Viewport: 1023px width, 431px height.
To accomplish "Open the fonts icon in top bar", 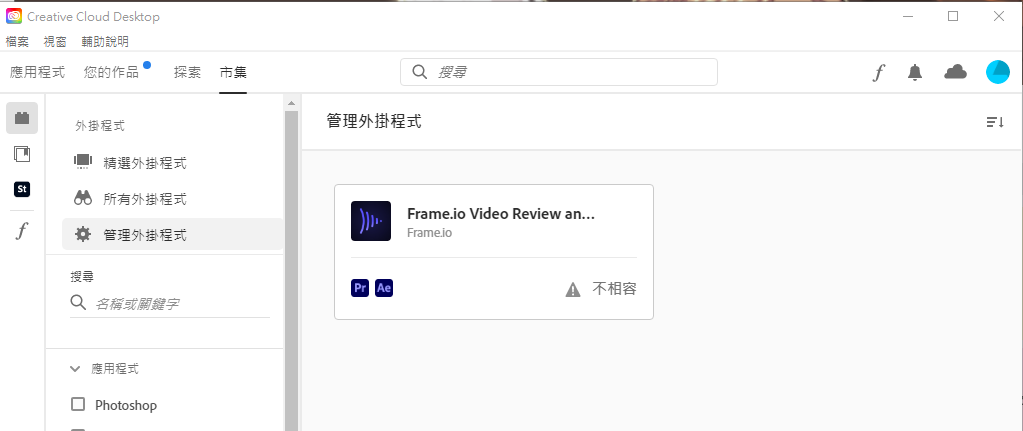I will [x=879, y=72].
